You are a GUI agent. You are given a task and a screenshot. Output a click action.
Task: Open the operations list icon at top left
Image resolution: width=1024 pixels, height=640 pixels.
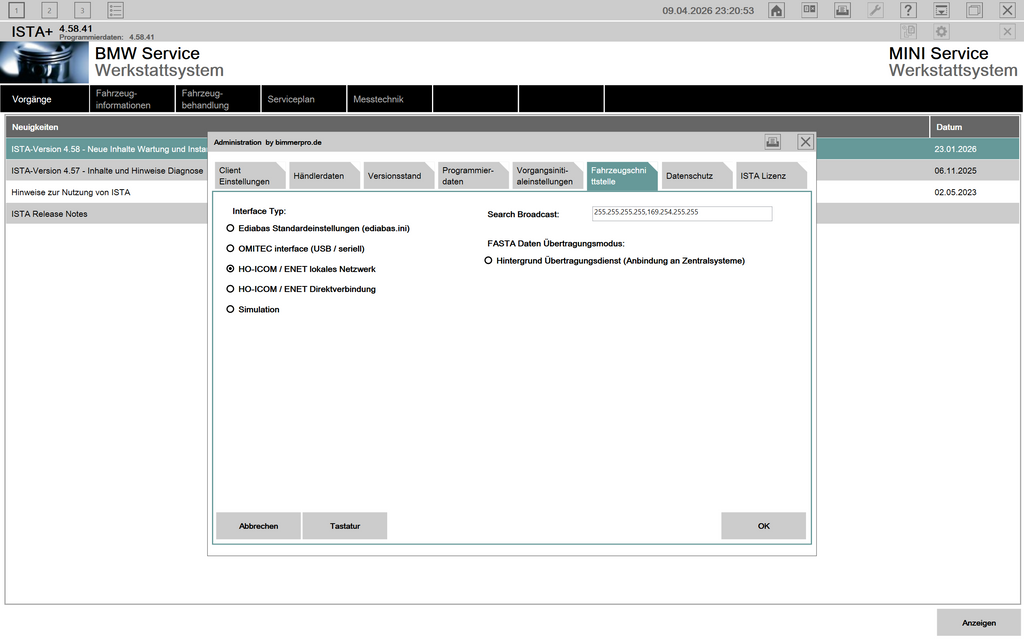click(116, 10)
